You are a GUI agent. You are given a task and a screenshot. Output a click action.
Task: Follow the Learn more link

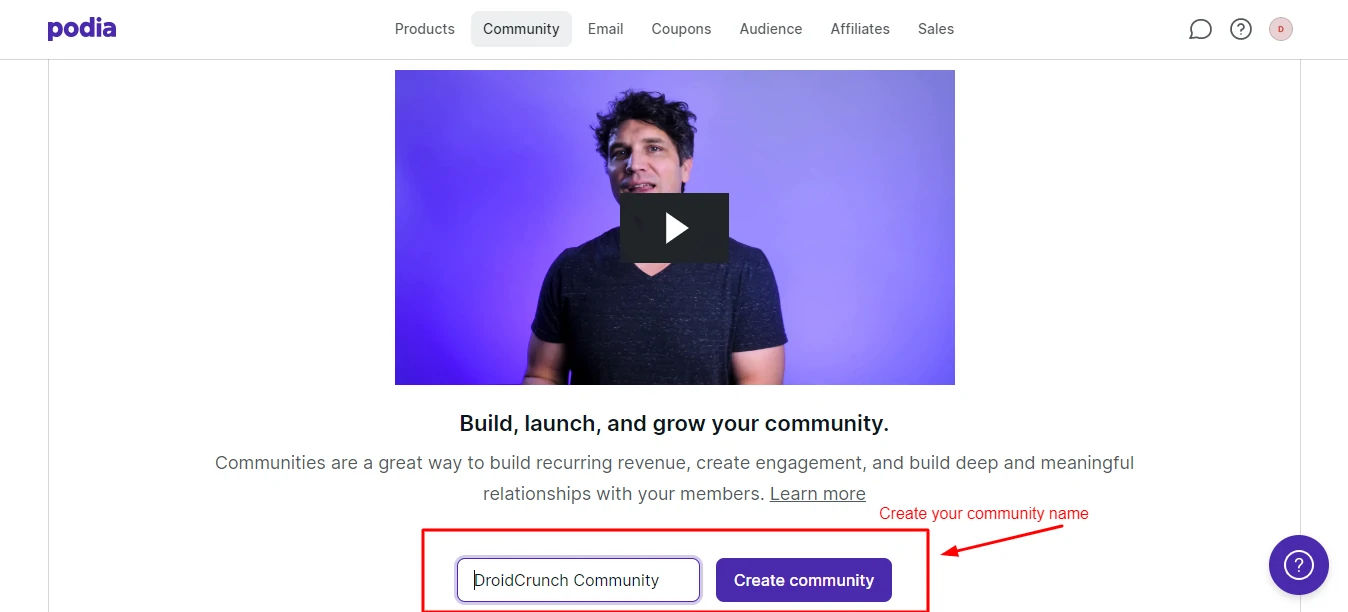click(818, 494)
